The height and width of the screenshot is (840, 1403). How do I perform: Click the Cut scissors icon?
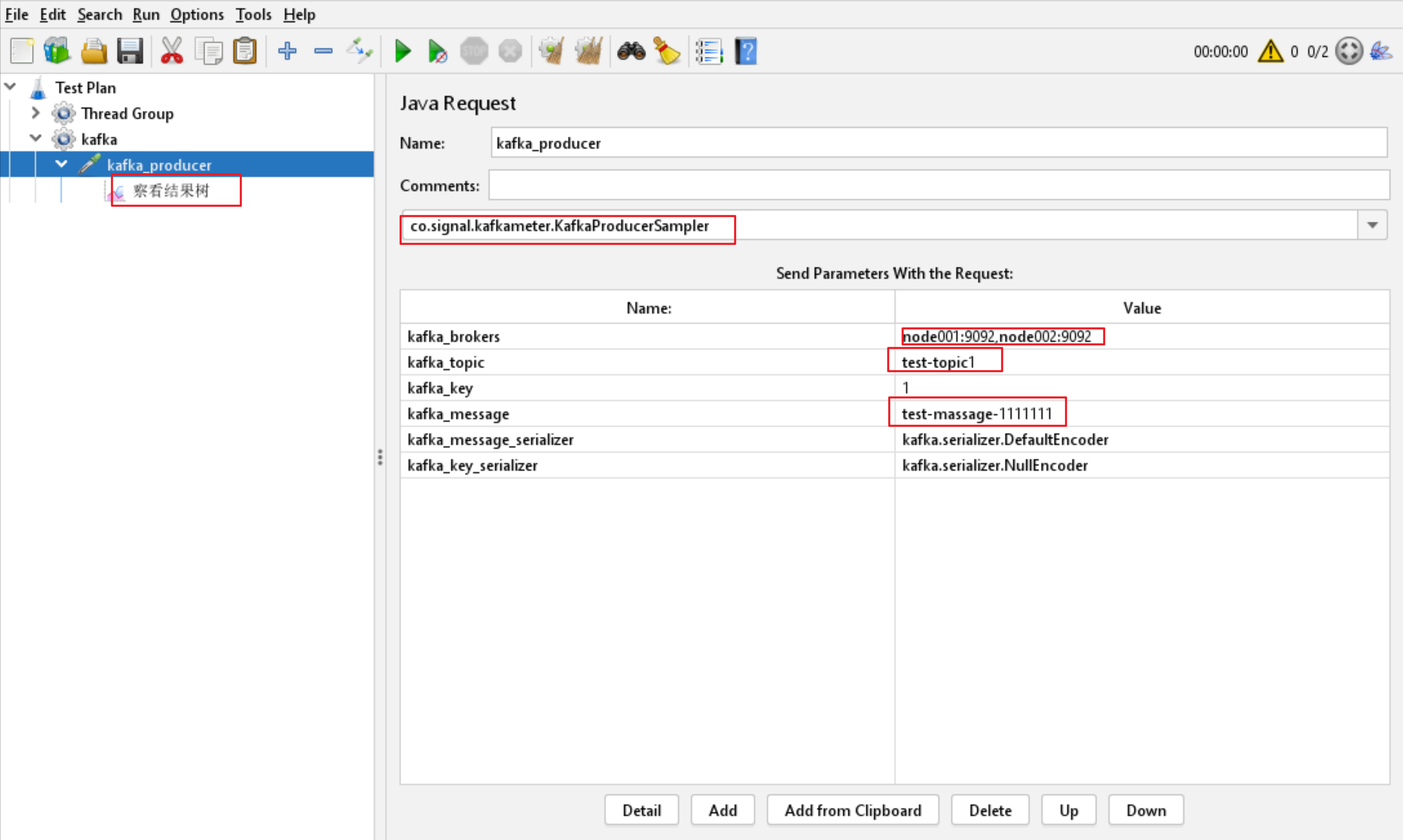point(172,52)
